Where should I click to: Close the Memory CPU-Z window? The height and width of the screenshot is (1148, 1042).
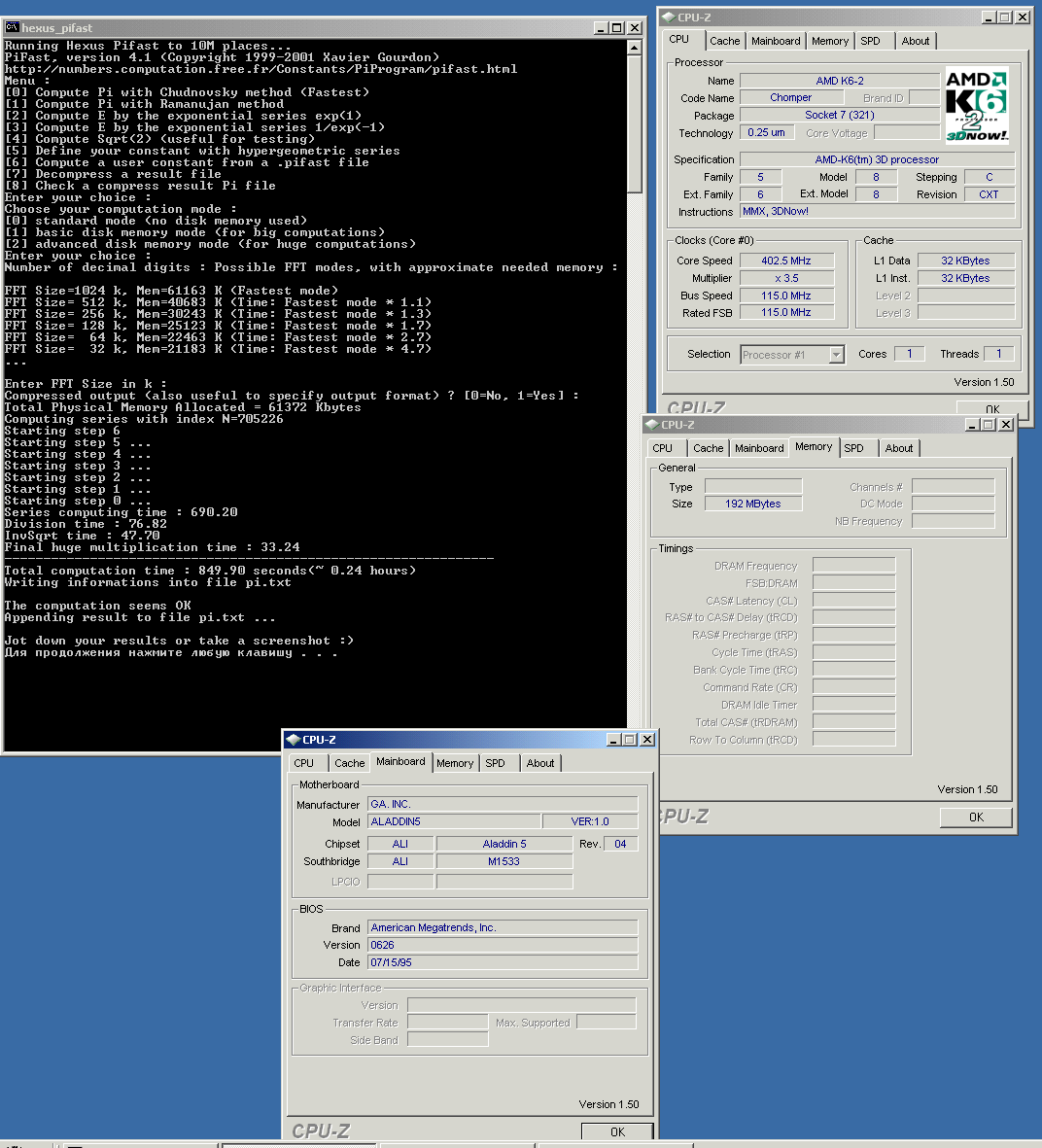click(1006, 425)
